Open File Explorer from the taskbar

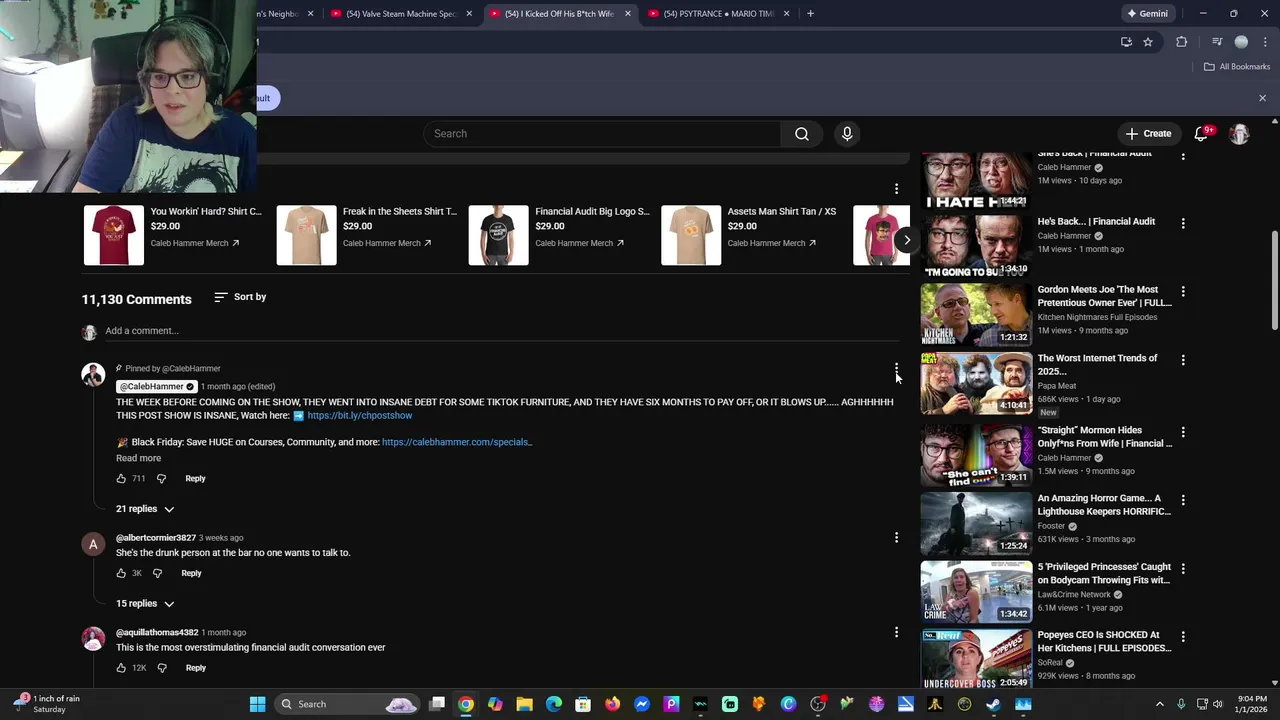tap(524, 704)
